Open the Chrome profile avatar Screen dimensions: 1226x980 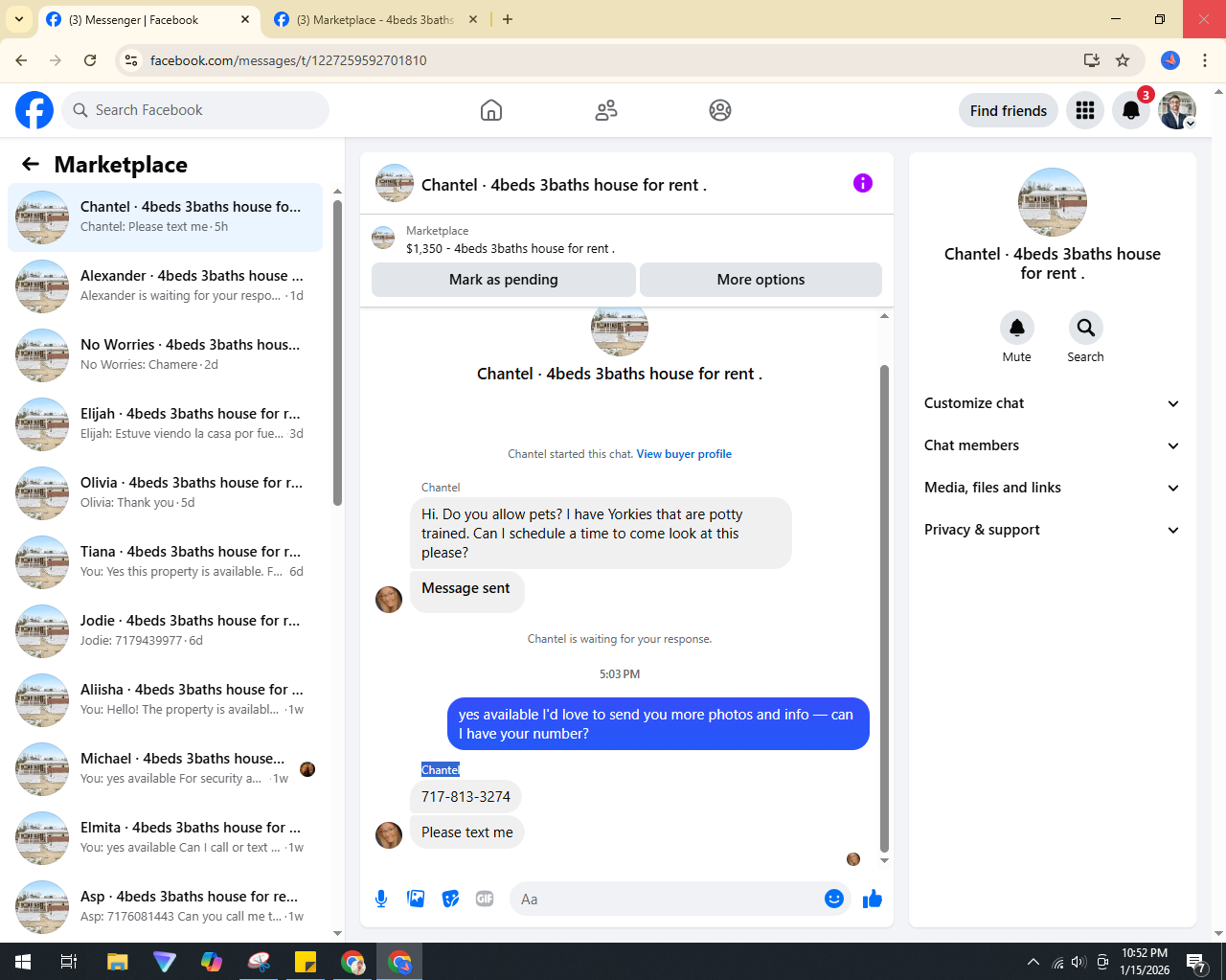point(1170,60)
